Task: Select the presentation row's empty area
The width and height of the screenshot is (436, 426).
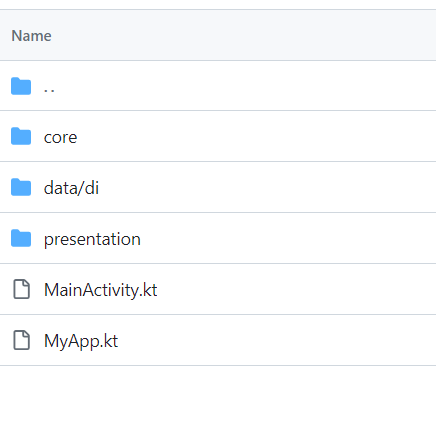Action: click(x=288, y=238)
